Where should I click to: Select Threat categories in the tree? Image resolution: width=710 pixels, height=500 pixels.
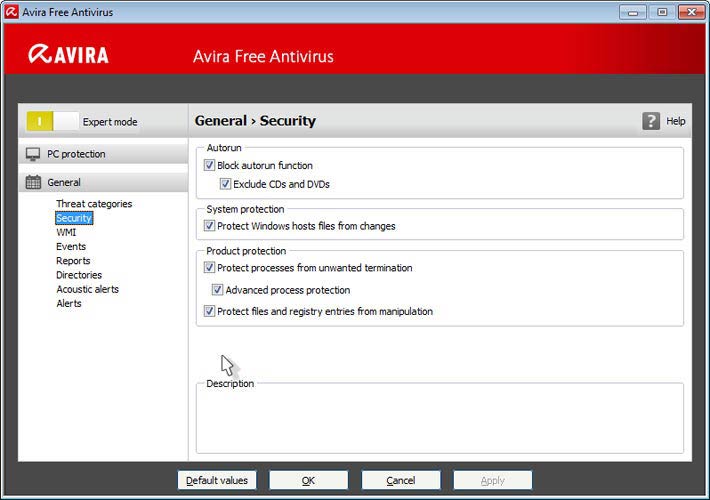coord(93,204)
